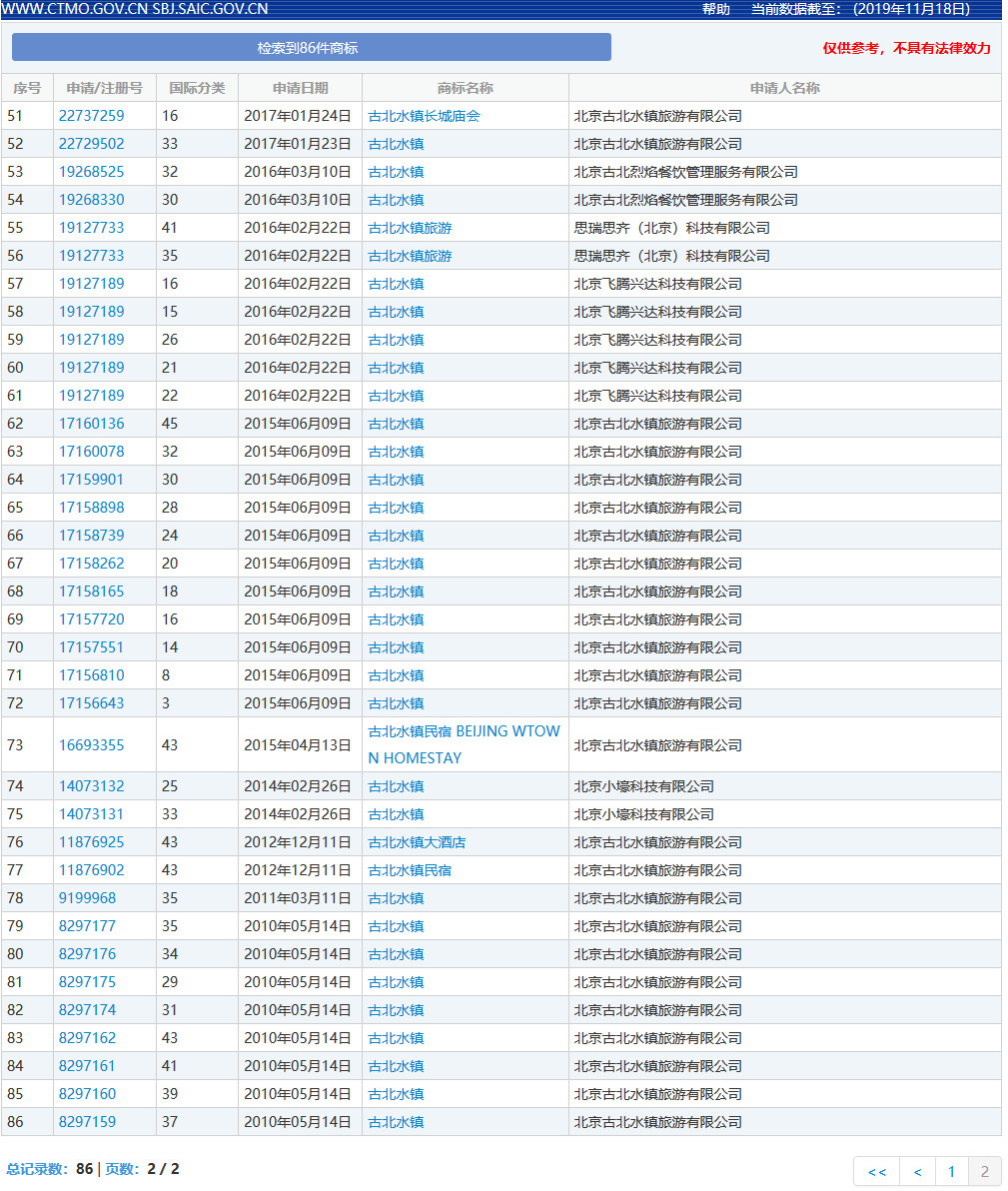Open registration number 8297175
Image resolution: width=1008 pixels, height=1191 pixels.
coord(87,982)
